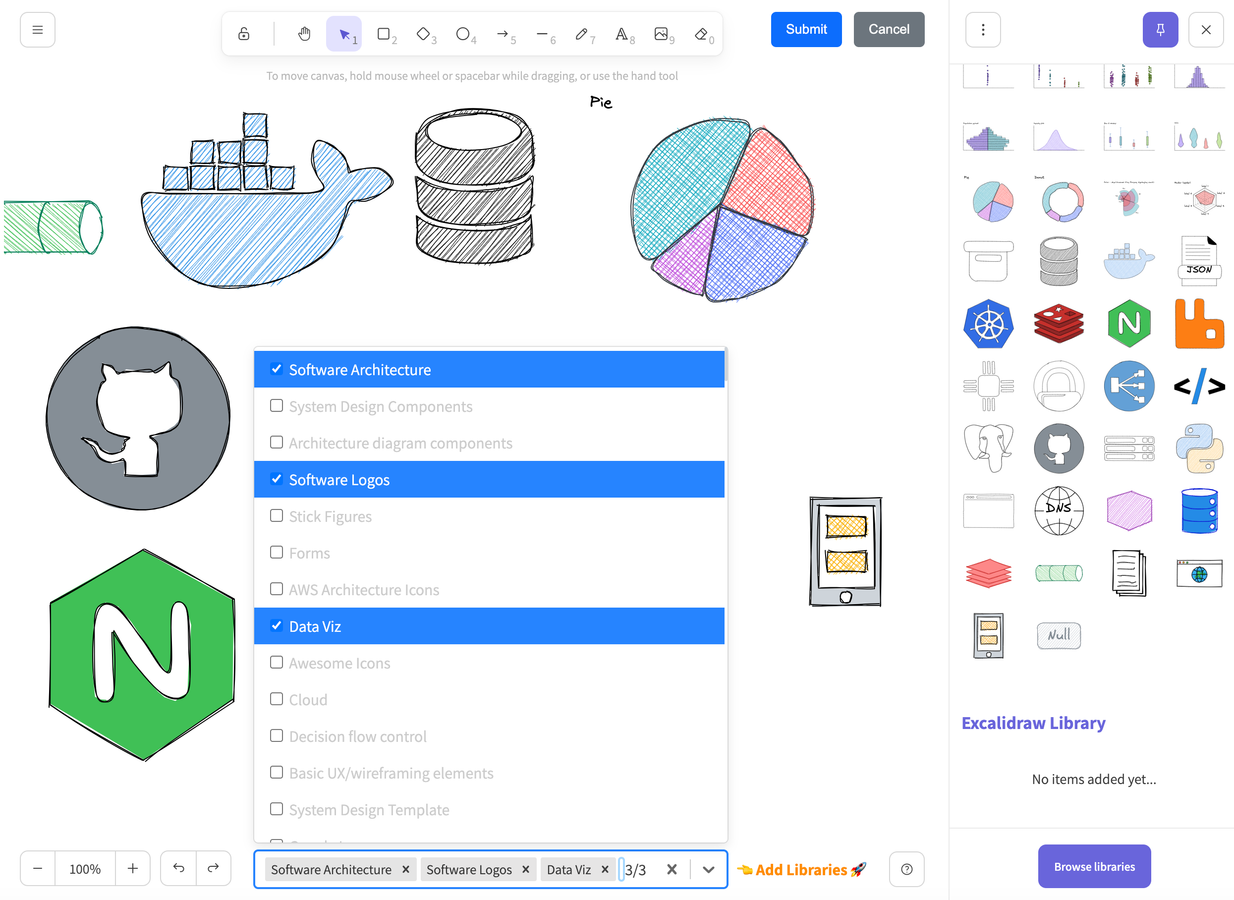Add the DNS globe library item
The image size is (1234, 900).
(1059, 509)
